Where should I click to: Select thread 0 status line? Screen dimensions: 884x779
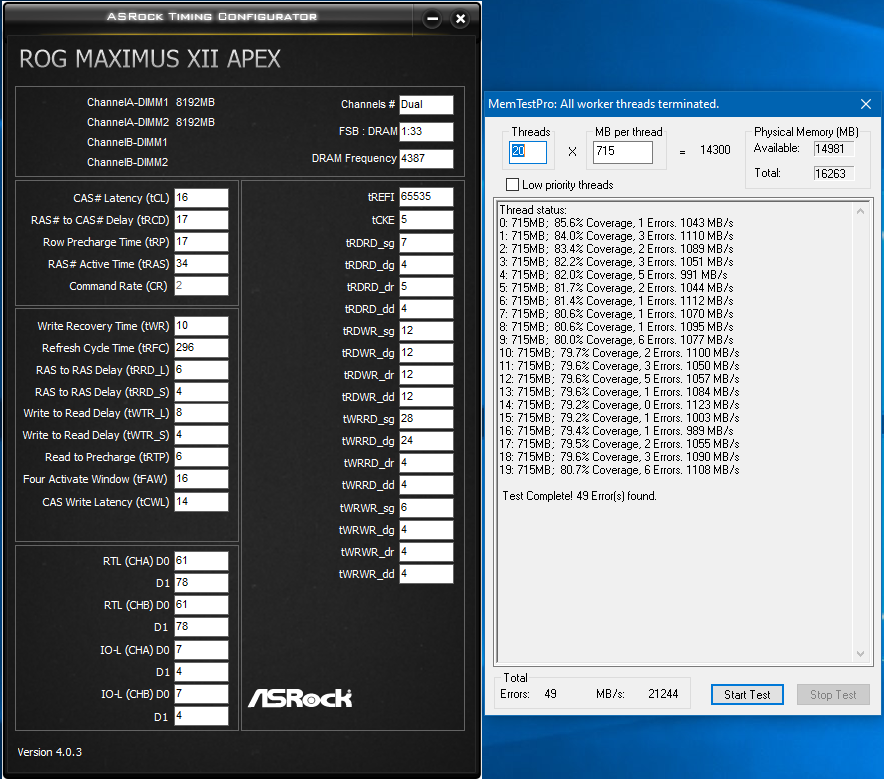[616, 223]
